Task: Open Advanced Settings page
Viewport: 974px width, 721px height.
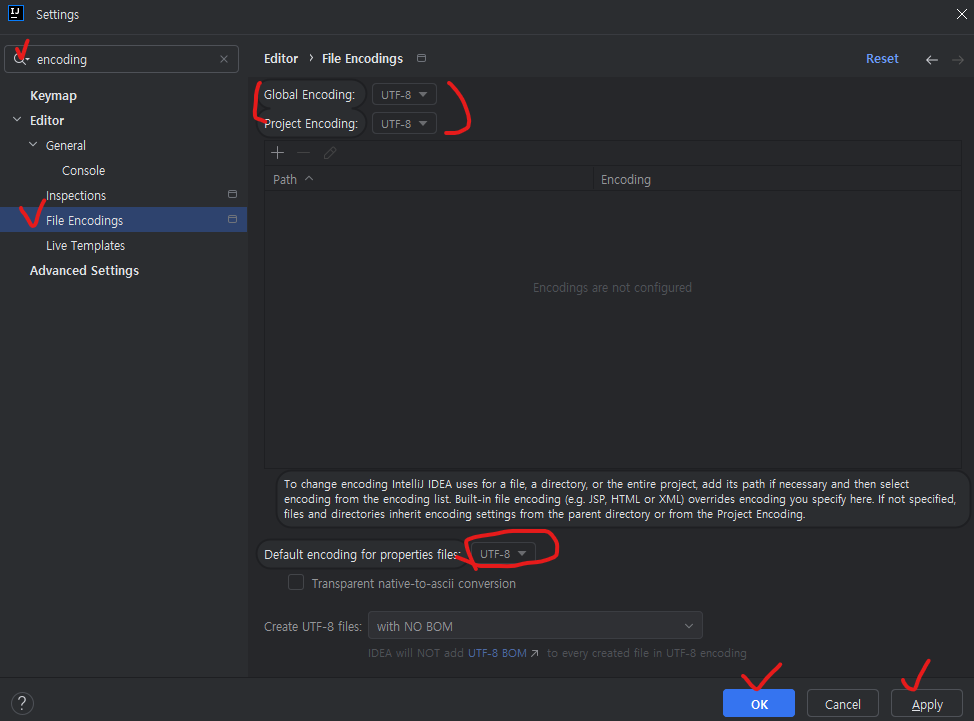Action: [x=84, y=271]
